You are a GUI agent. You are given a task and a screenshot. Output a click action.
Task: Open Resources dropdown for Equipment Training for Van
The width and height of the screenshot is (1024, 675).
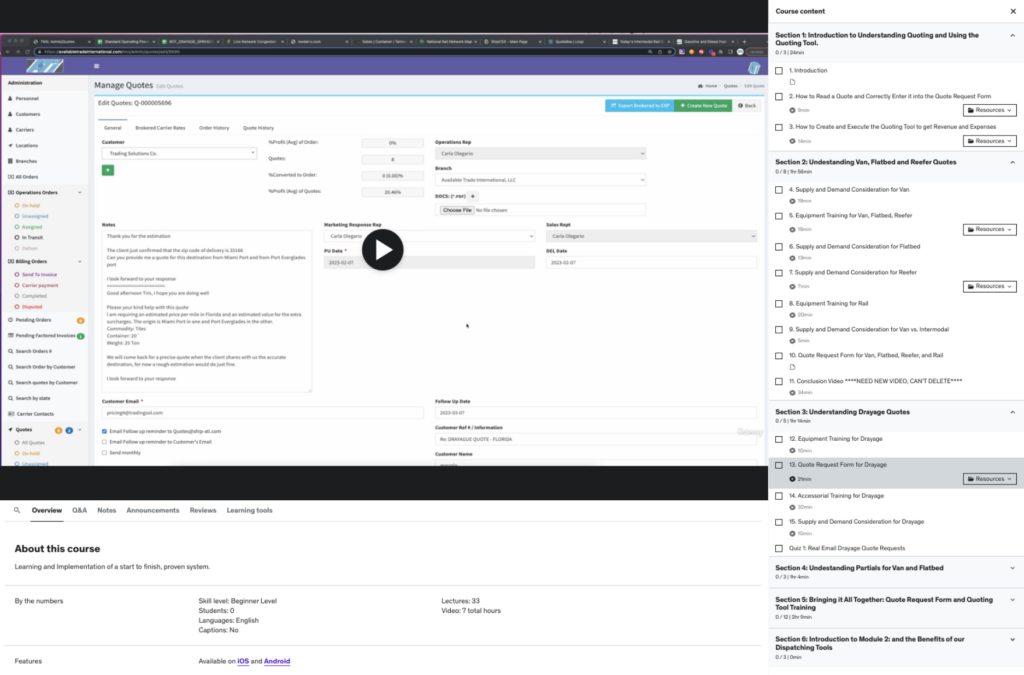pyautogui.click(x=989, y=229)
